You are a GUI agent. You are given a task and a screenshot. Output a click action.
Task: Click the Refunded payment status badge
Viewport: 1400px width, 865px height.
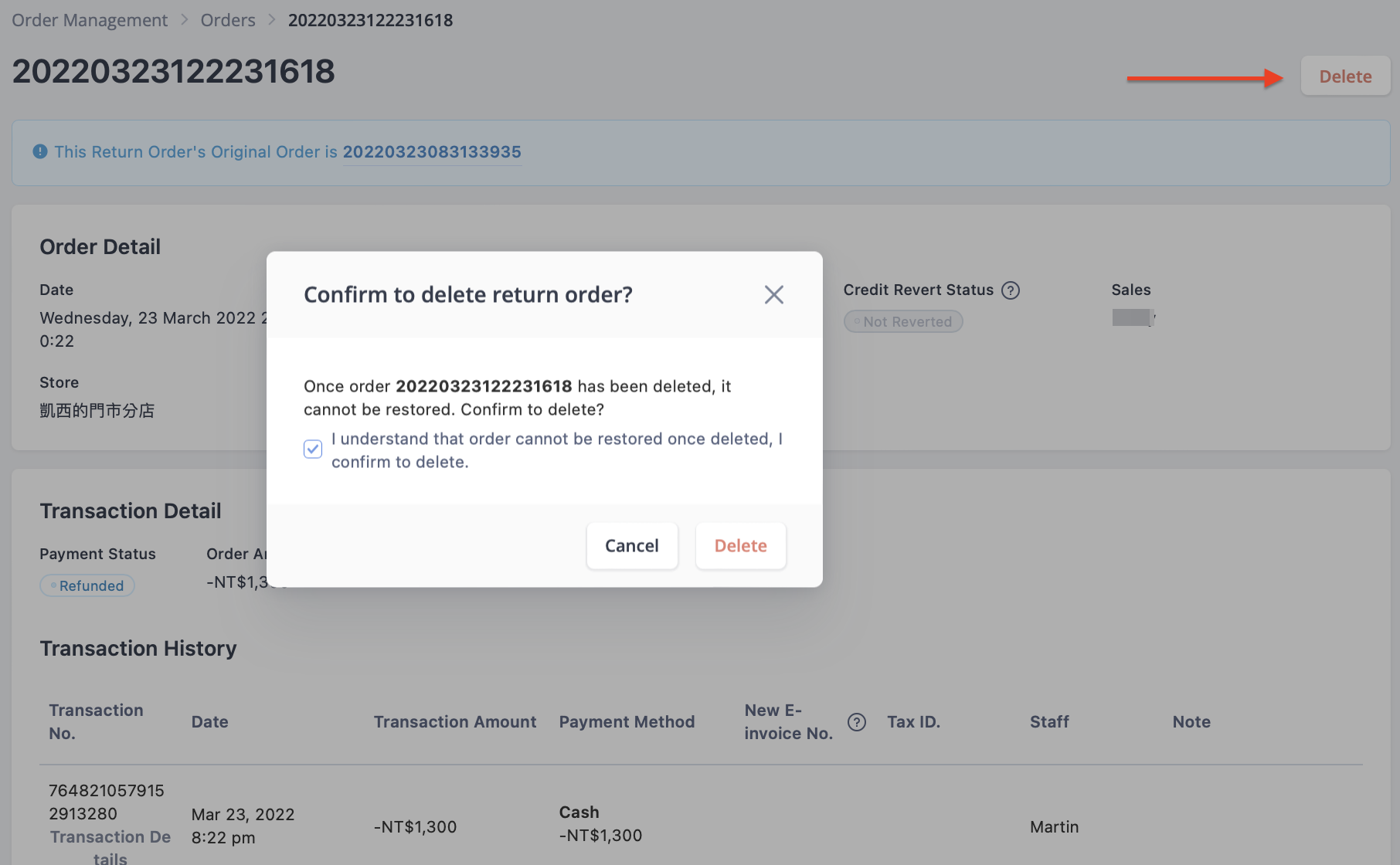click(x=87, y=585)
